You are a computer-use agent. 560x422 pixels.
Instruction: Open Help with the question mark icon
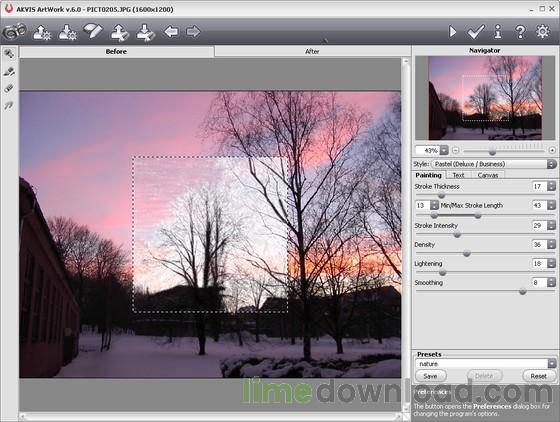pyautogui.click(x=520, y=32)
